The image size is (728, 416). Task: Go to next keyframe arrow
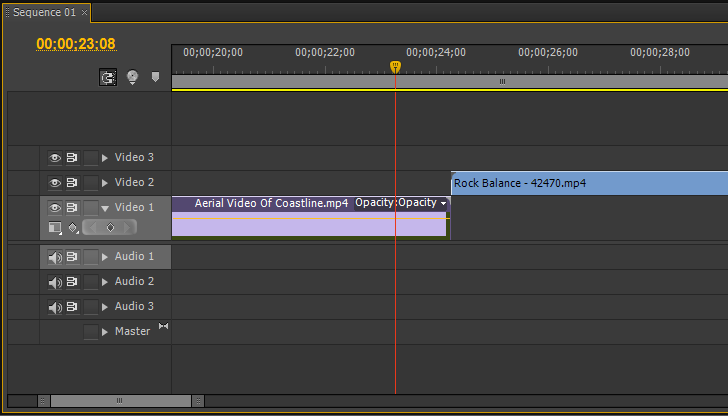click(x=127, y=228)
